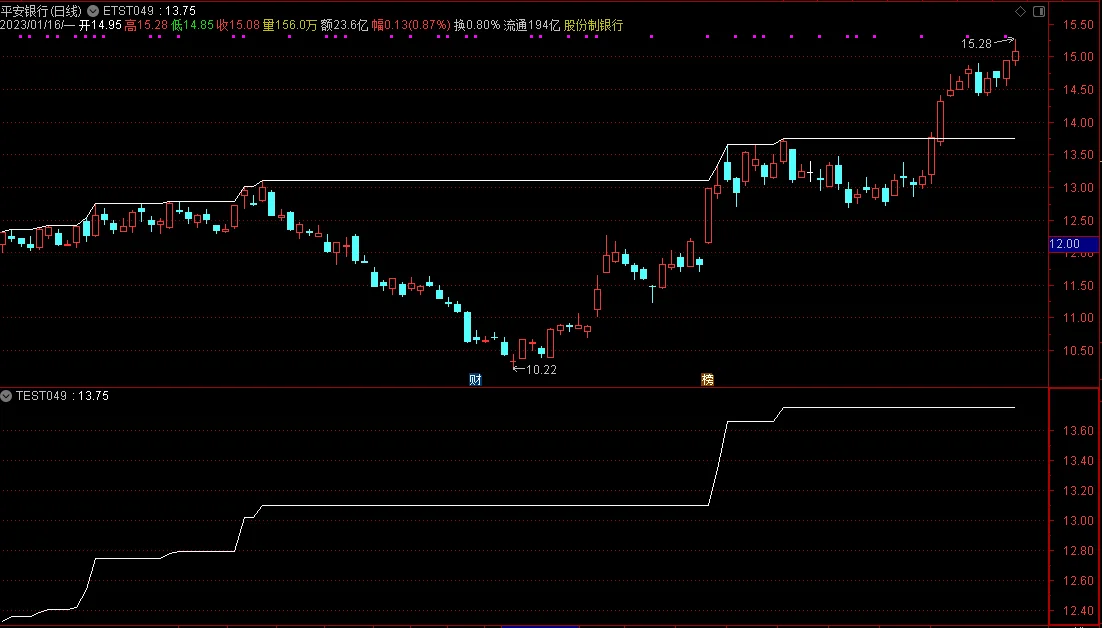
Task: Click the TEST049 indicator label
Action: [x=41, y=396]
